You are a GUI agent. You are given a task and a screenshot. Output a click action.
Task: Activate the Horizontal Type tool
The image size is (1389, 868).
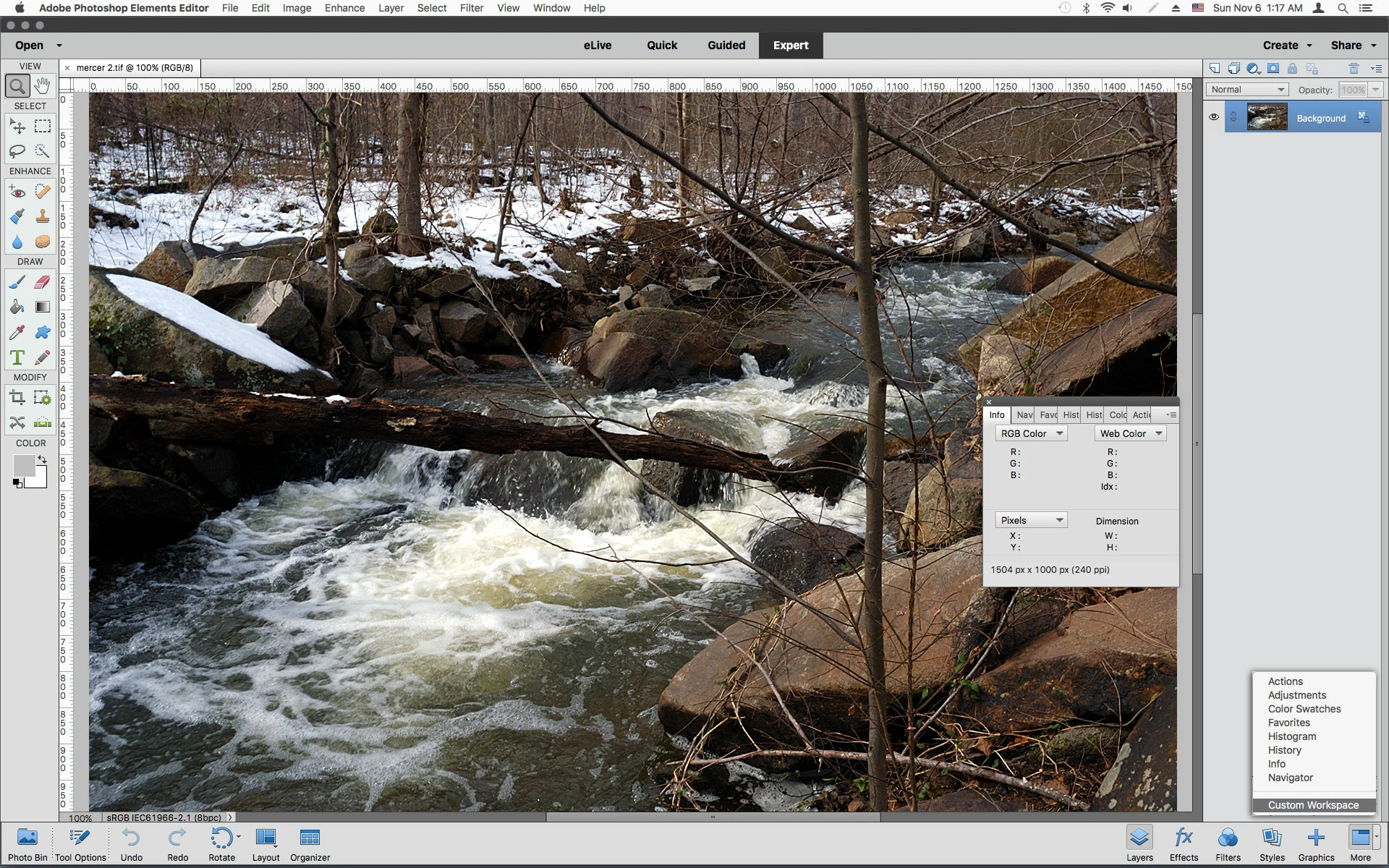pos(17,357)
